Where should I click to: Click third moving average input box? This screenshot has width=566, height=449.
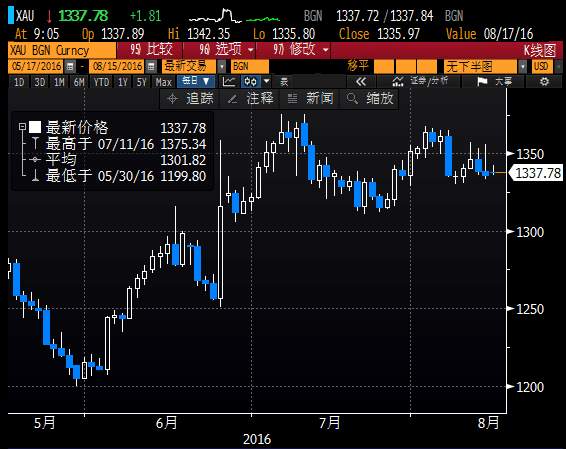pos(427,66)
